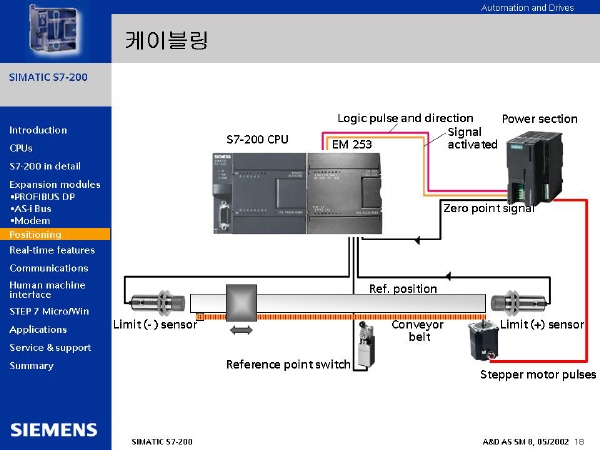
Task: Click the SIMATIC S7-200 sidebar heading
Action: click(48, 77)
